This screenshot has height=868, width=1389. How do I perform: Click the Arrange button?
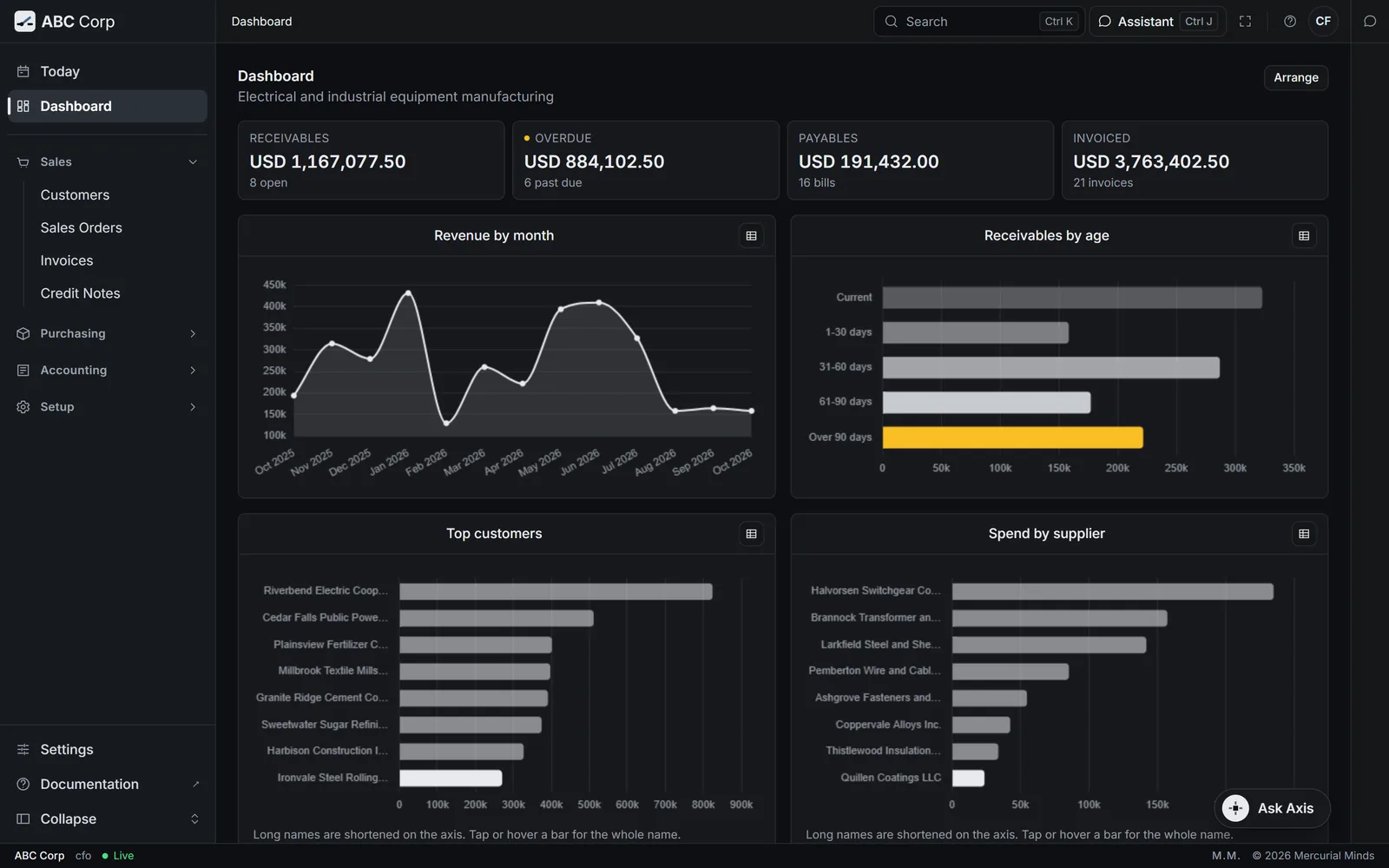click(x=1296, y=77)
